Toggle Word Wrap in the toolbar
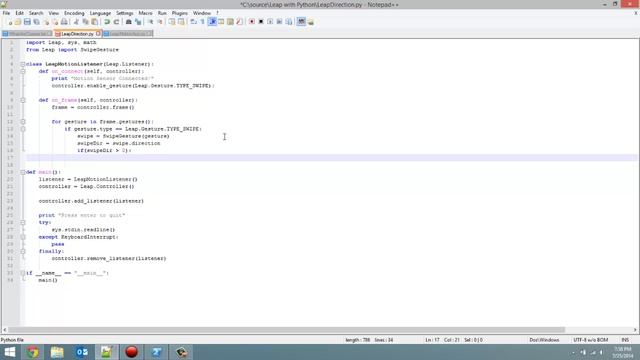 click(193, 22)
